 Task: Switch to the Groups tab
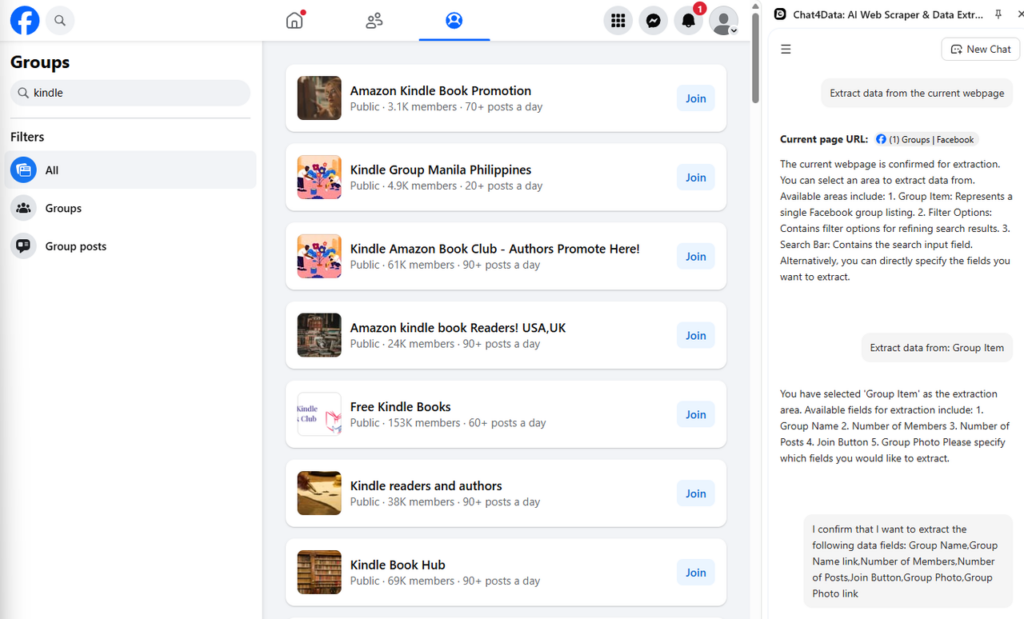[x=454, y=19]
